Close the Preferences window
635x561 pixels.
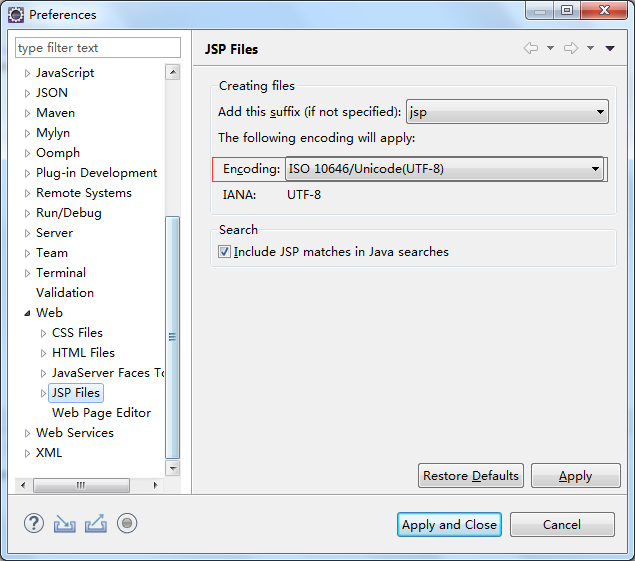(604, 10)
